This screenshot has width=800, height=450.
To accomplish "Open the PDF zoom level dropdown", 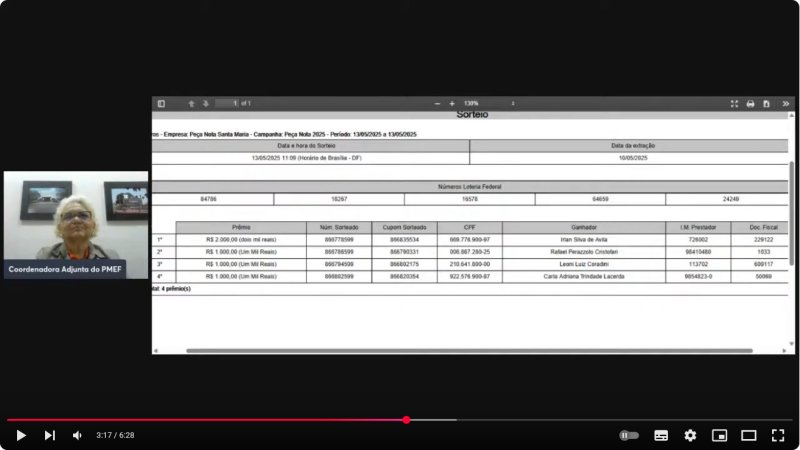I will pos(489,104).
